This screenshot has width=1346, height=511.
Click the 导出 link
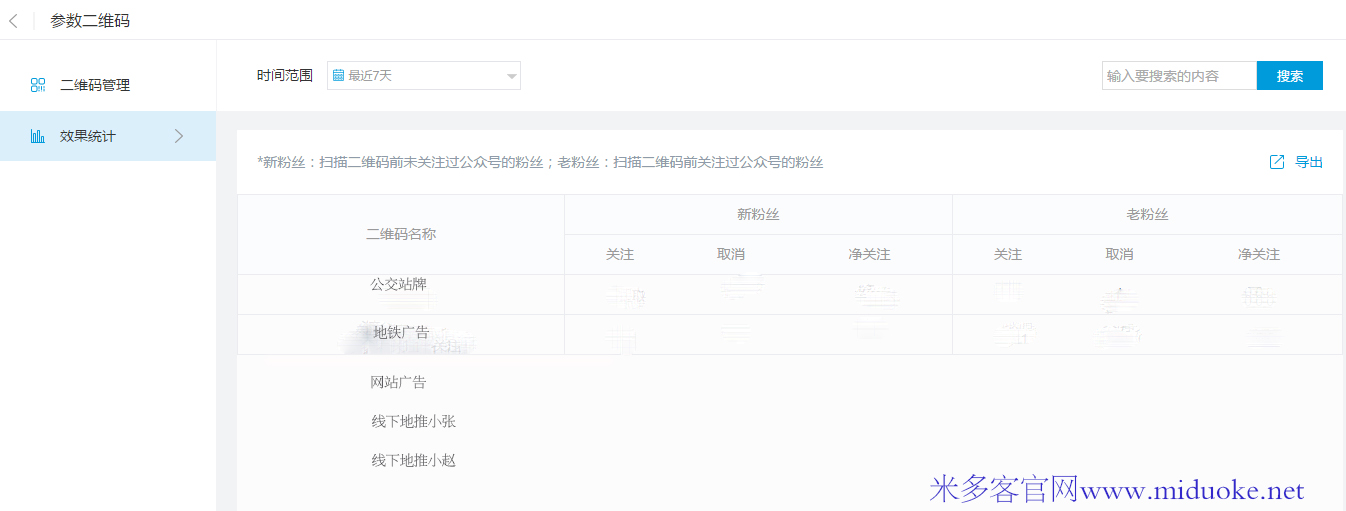click(1308, 162)
